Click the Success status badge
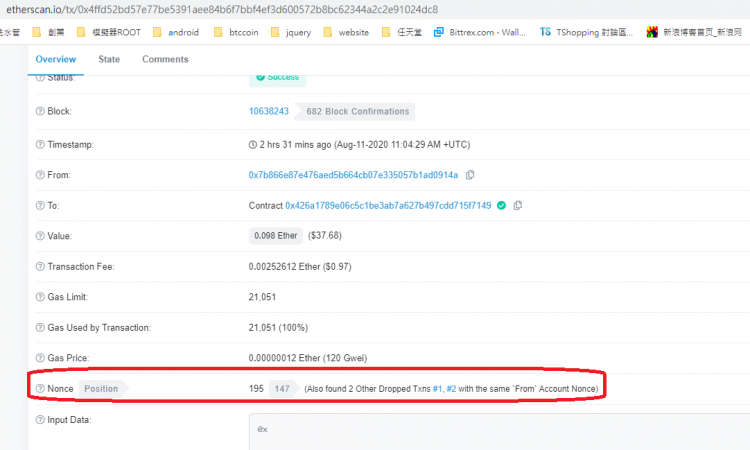Image resolution: width=750 pixels, height=450 pixels. [277, 78]
